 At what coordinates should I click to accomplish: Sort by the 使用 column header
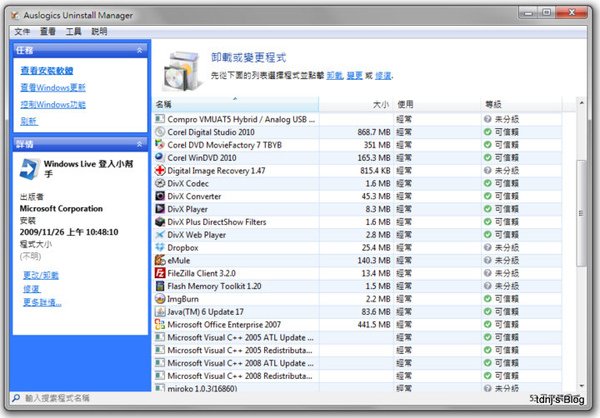[x=437, y=104]
